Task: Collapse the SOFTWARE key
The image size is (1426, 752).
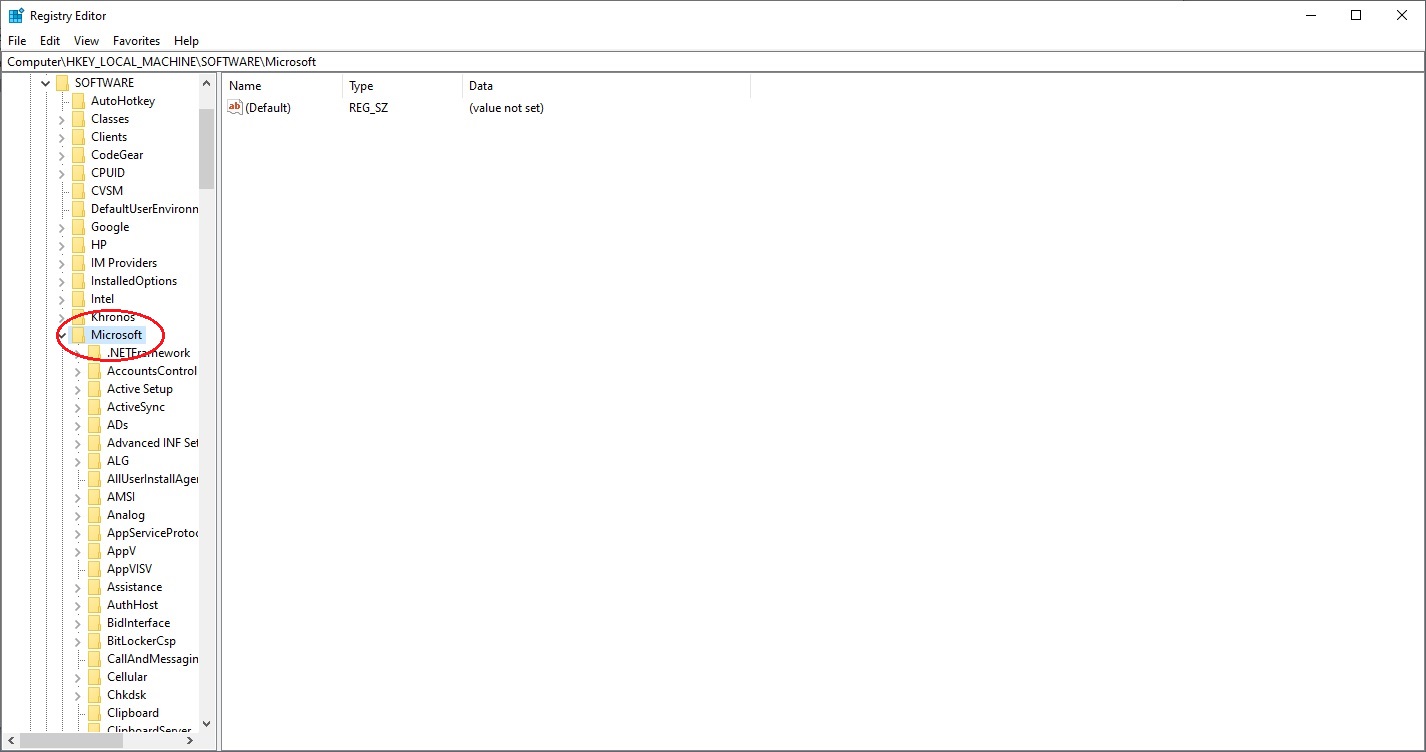Action: [45, 83]
